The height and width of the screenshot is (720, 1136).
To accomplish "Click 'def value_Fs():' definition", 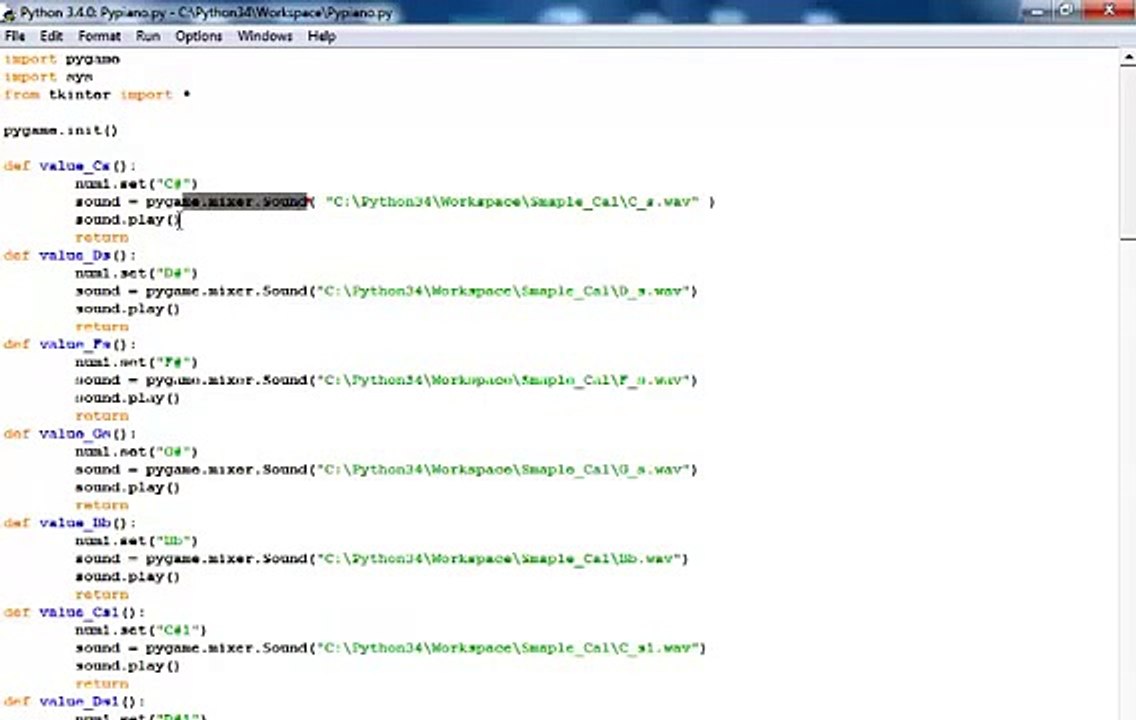I will [70, 344].
